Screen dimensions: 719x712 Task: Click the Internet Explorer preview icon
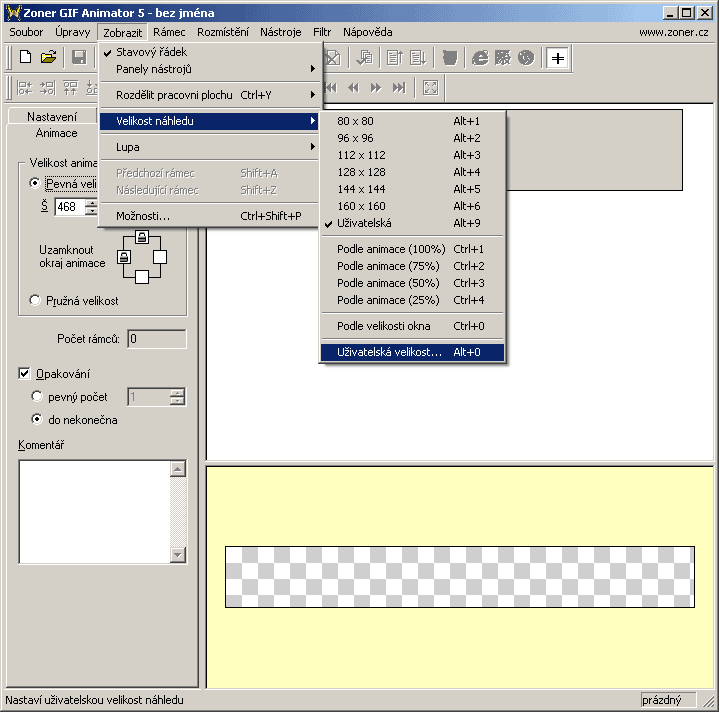[480, 58]
